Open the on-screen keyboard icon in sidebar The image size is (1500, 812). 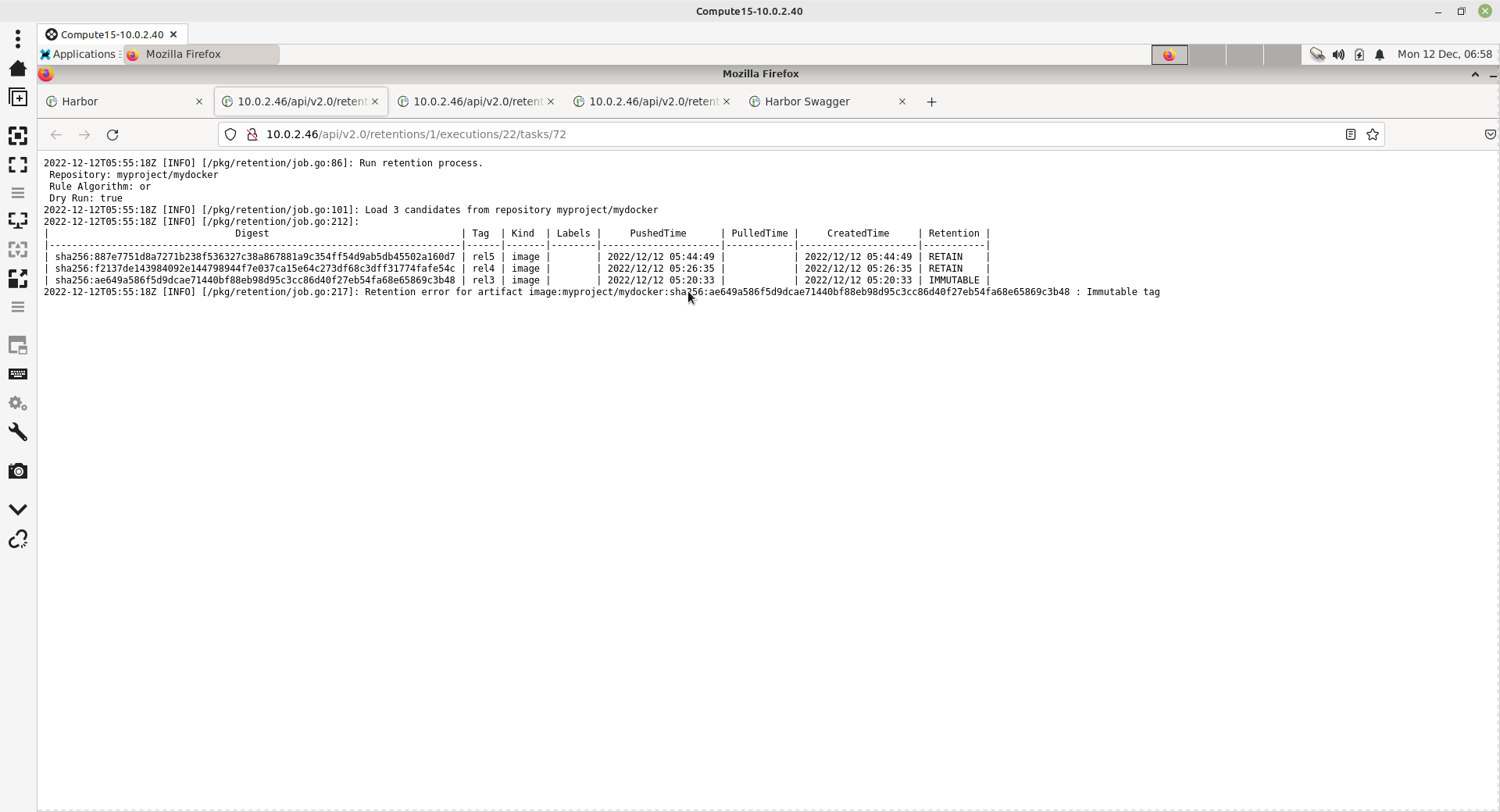[18, 375]
